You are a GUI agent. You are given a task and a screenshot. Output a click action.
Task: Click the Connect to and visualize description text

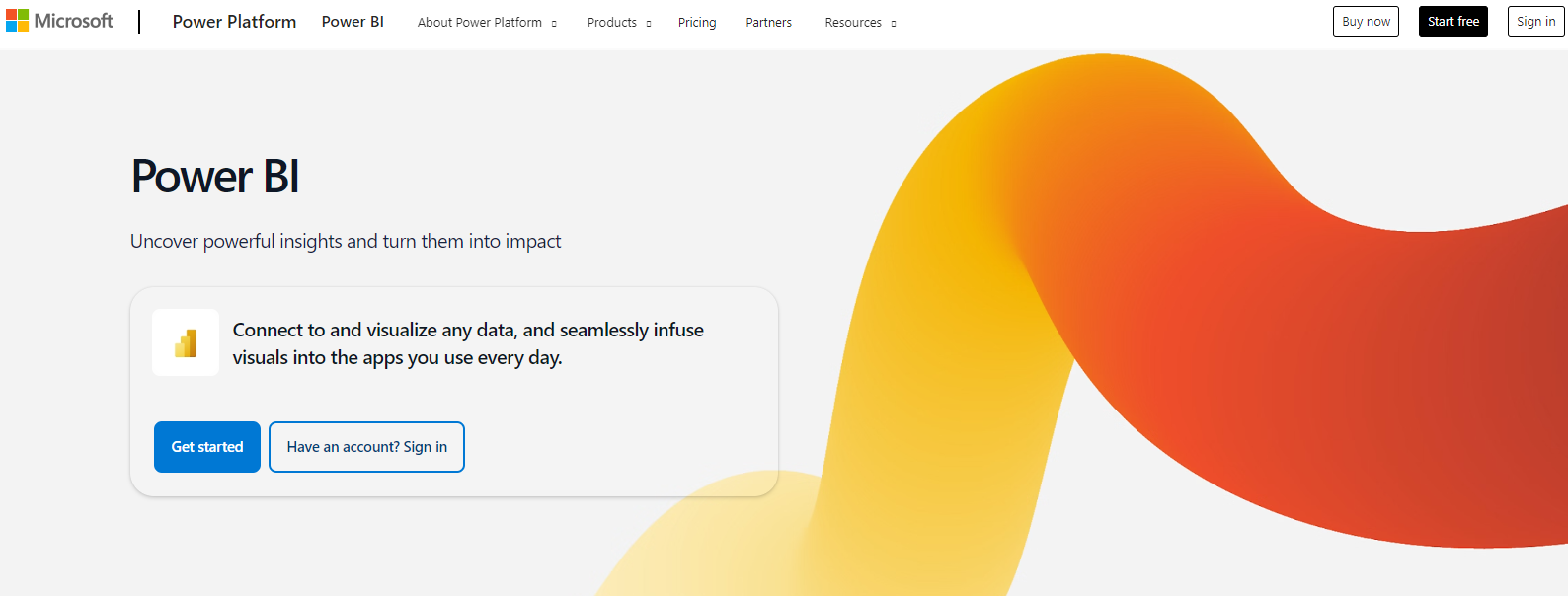click(x=468, y=343)
